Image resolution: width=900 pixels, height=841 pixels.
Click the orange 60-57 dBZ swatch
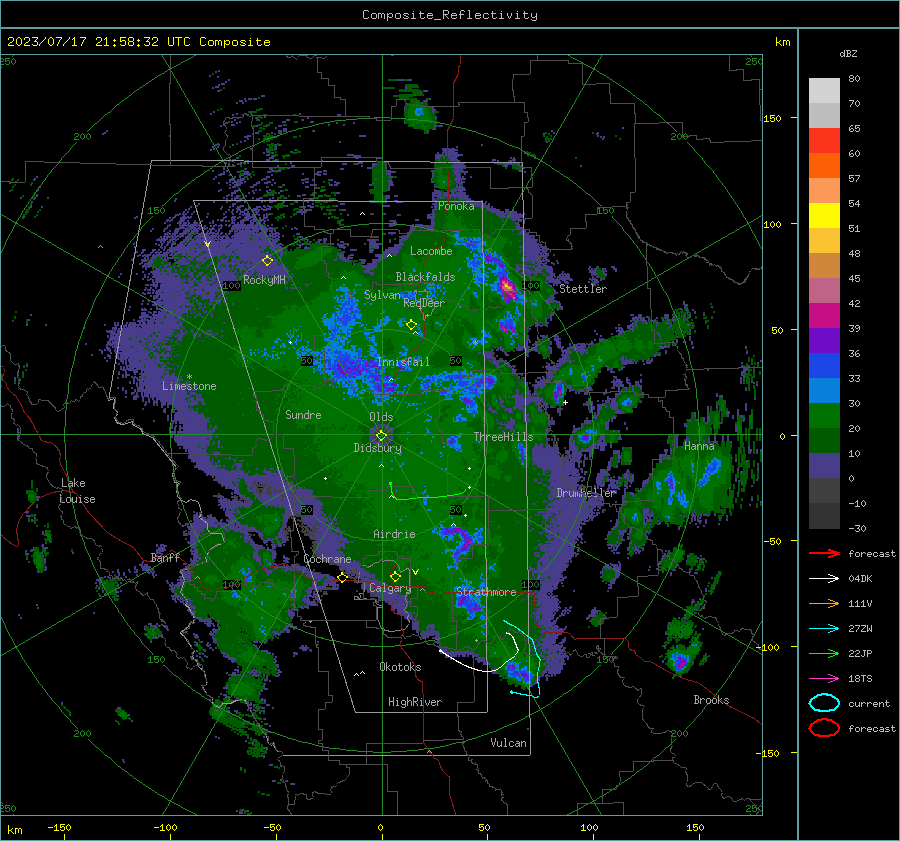coord(824,166)
